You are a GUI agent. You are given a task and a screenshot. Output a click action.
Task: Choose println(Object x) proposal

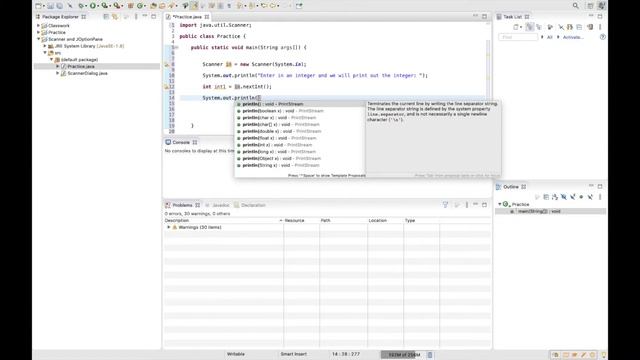click(x=300, y=158)
